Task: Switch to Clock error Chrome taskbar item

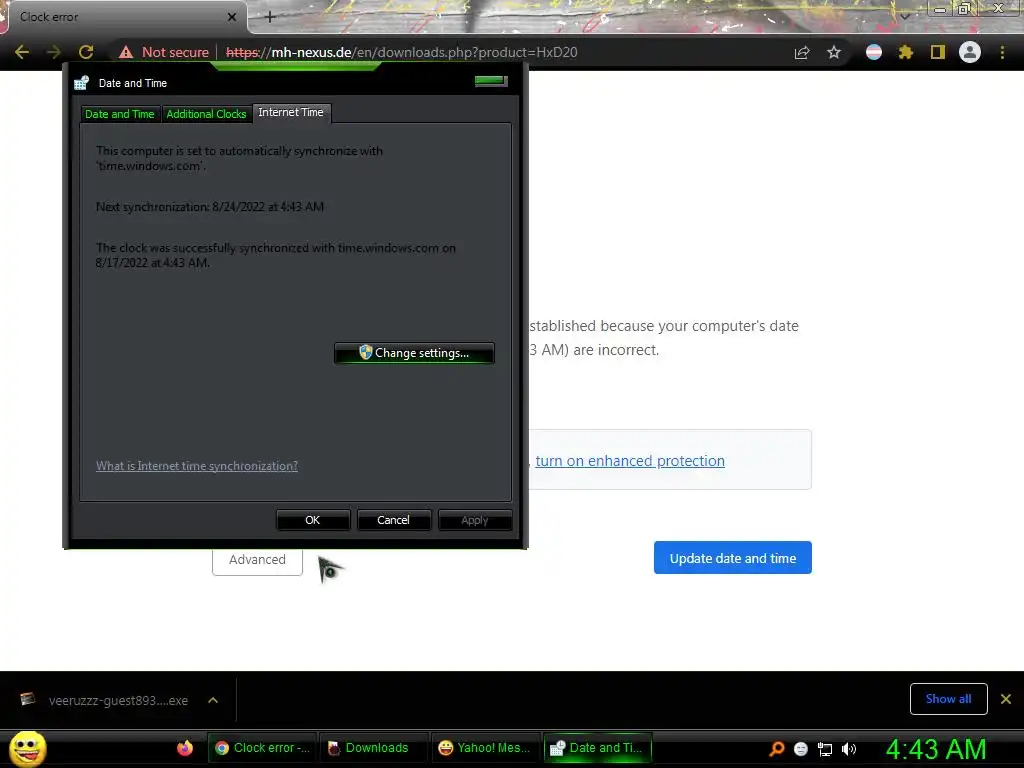Action: point(263,748)
